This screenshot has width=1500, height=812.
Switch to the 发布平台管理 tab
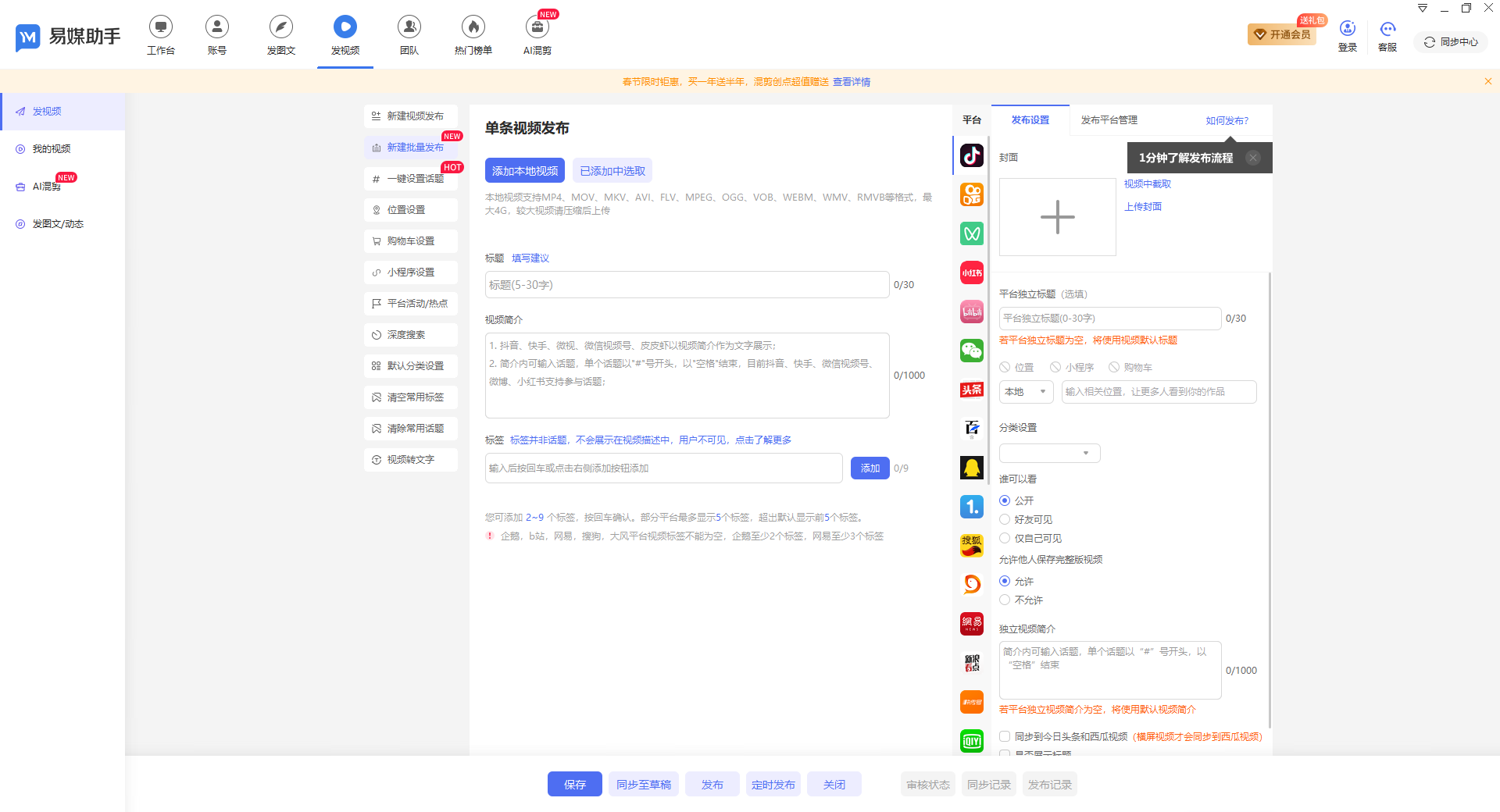(x=1108, y=120)
